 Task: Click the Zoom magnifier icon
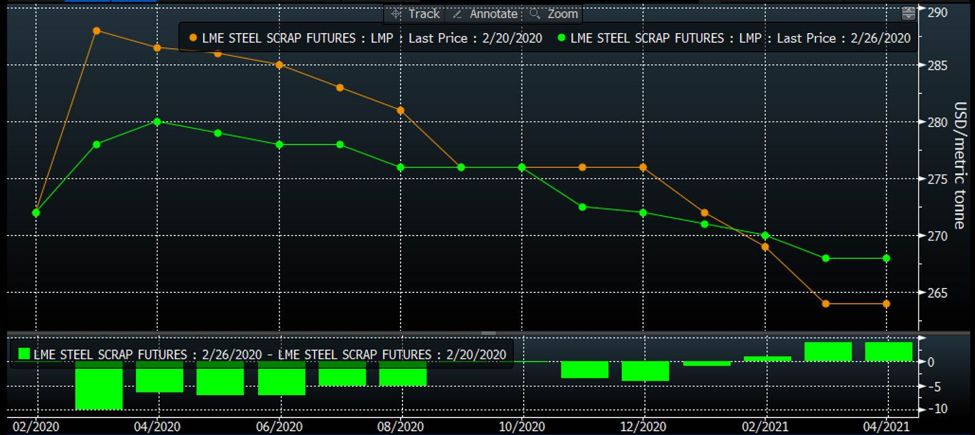[x=535, y=14]
